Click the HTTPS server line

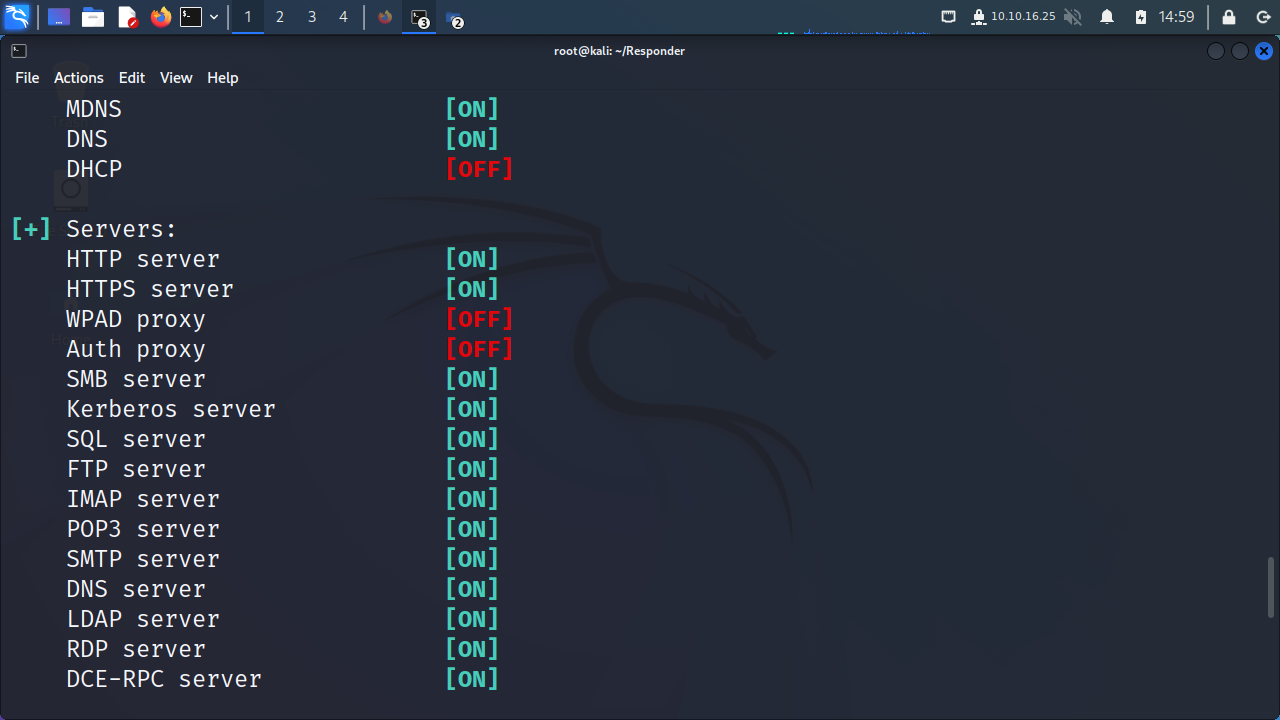[x=150, y=289]
